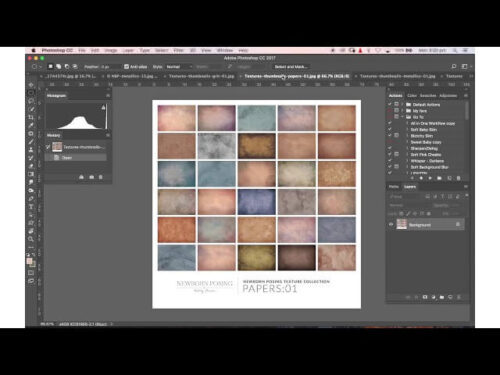This screenshot has width=500, height=375.
Task: Switch to the Paths panel tab
Action: click(394, 187)
